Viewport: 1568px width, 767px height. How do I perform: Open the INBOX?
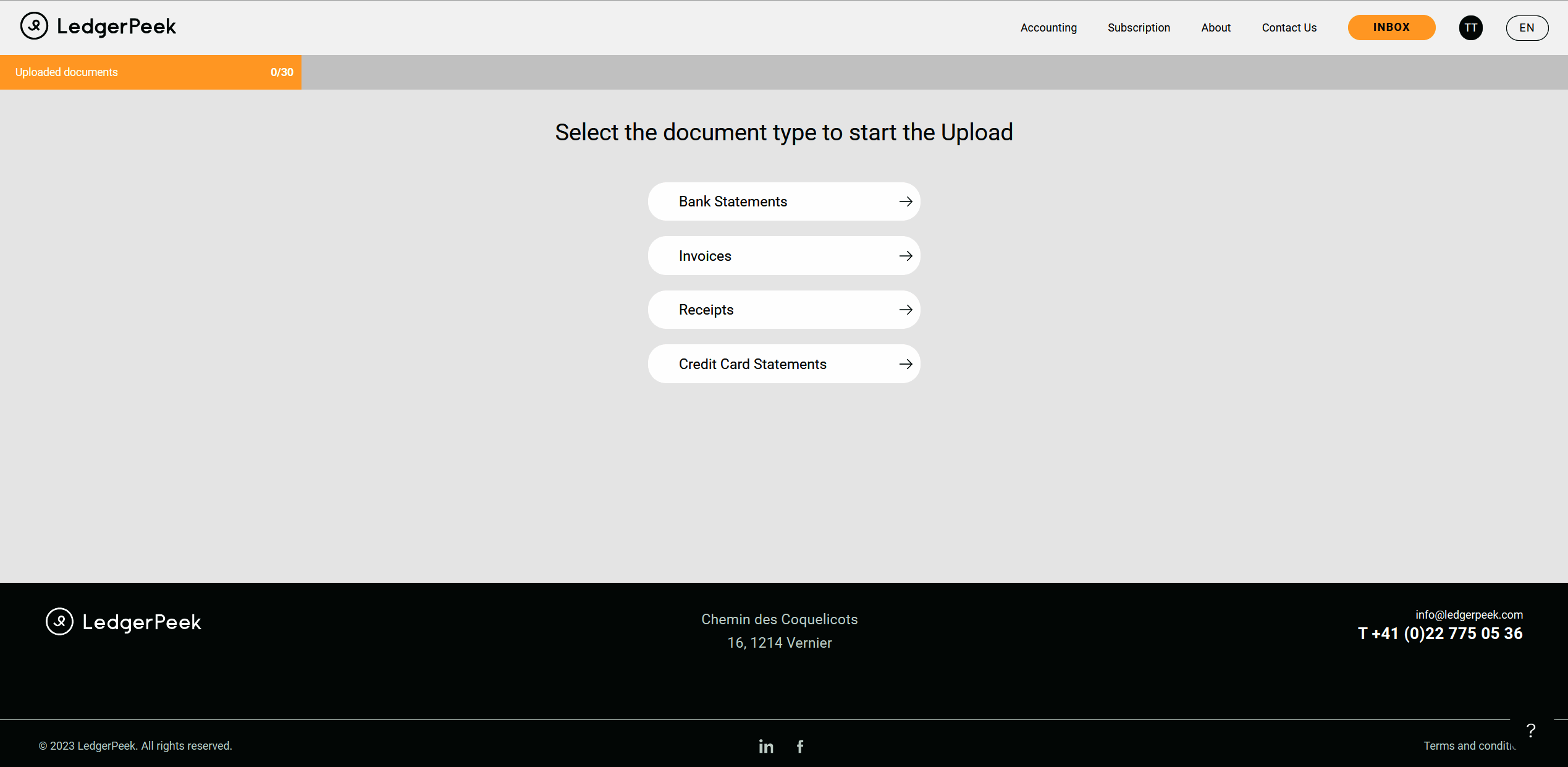(1391, 27)
